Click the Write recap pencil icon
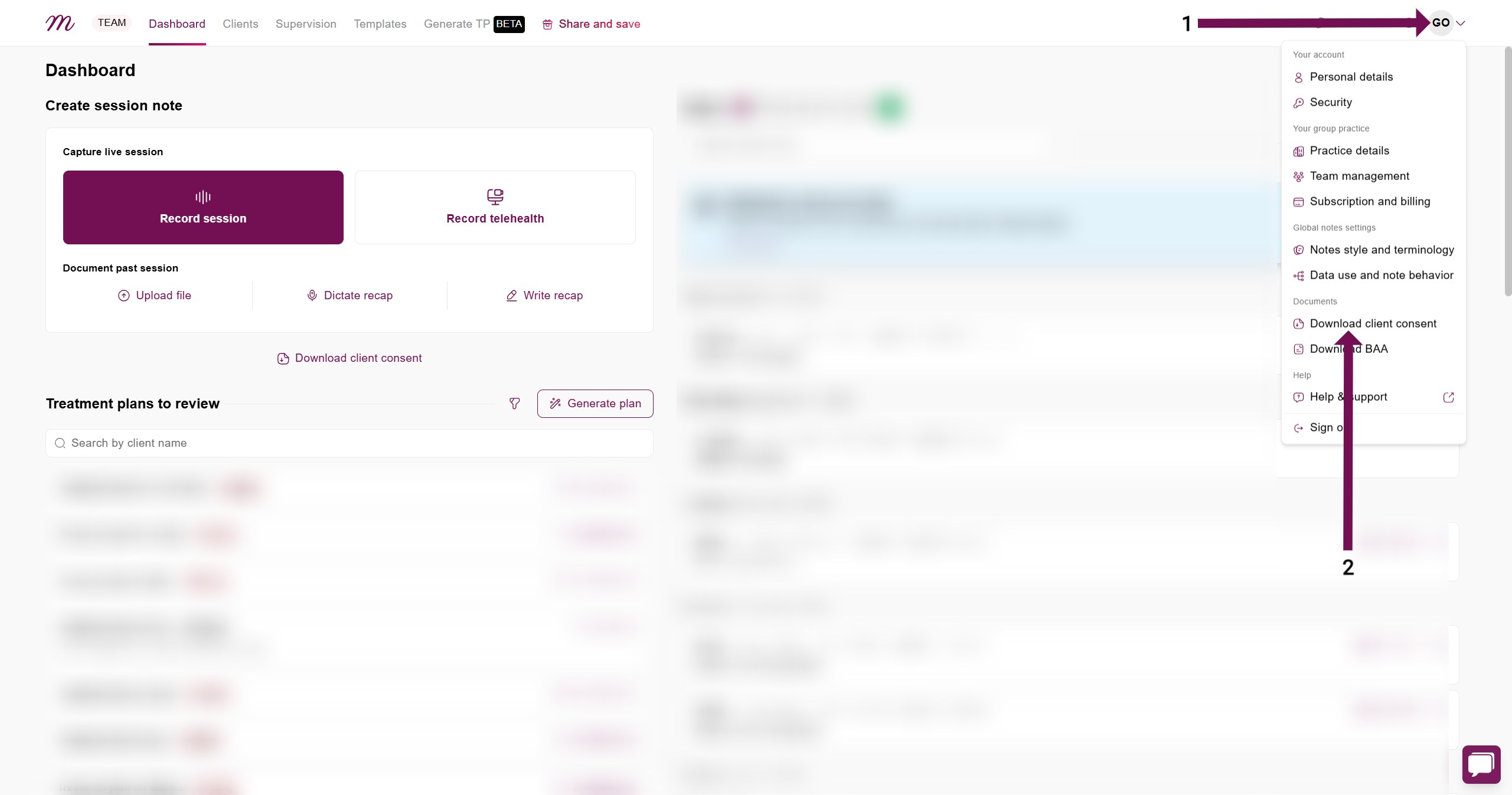The height and width of the screenshot is (795, 1512). pos(512,296)
